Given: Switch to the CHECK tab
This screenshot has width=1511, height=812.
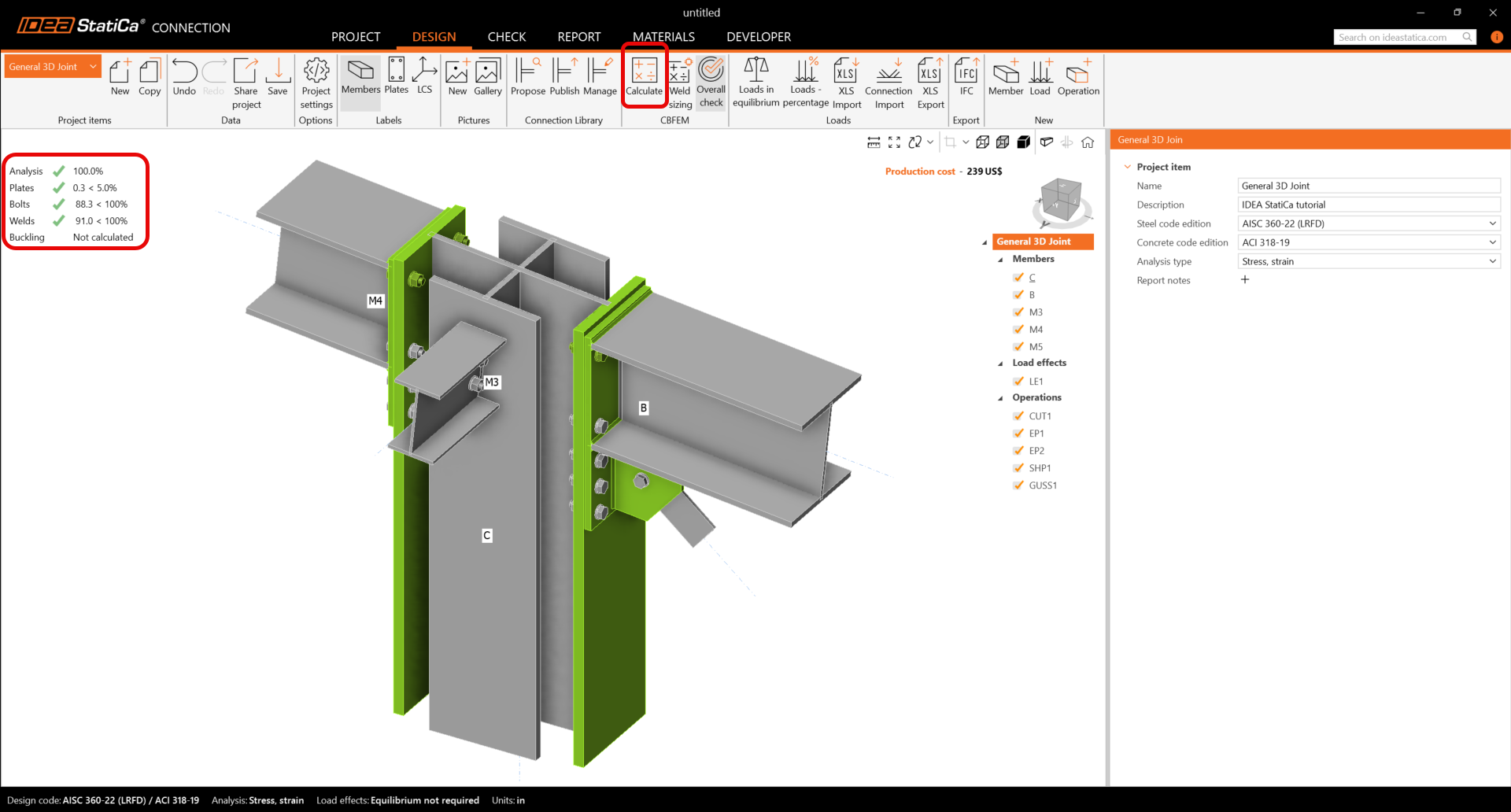Looking at the screenshot, I should pyautogui.click(x=506, y=37).
